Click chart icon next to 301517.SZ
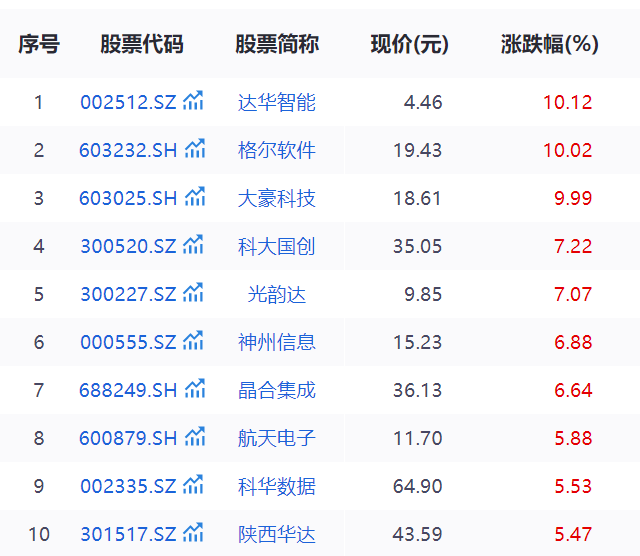This screenshot has height=556, width=640. coord(194,533)
